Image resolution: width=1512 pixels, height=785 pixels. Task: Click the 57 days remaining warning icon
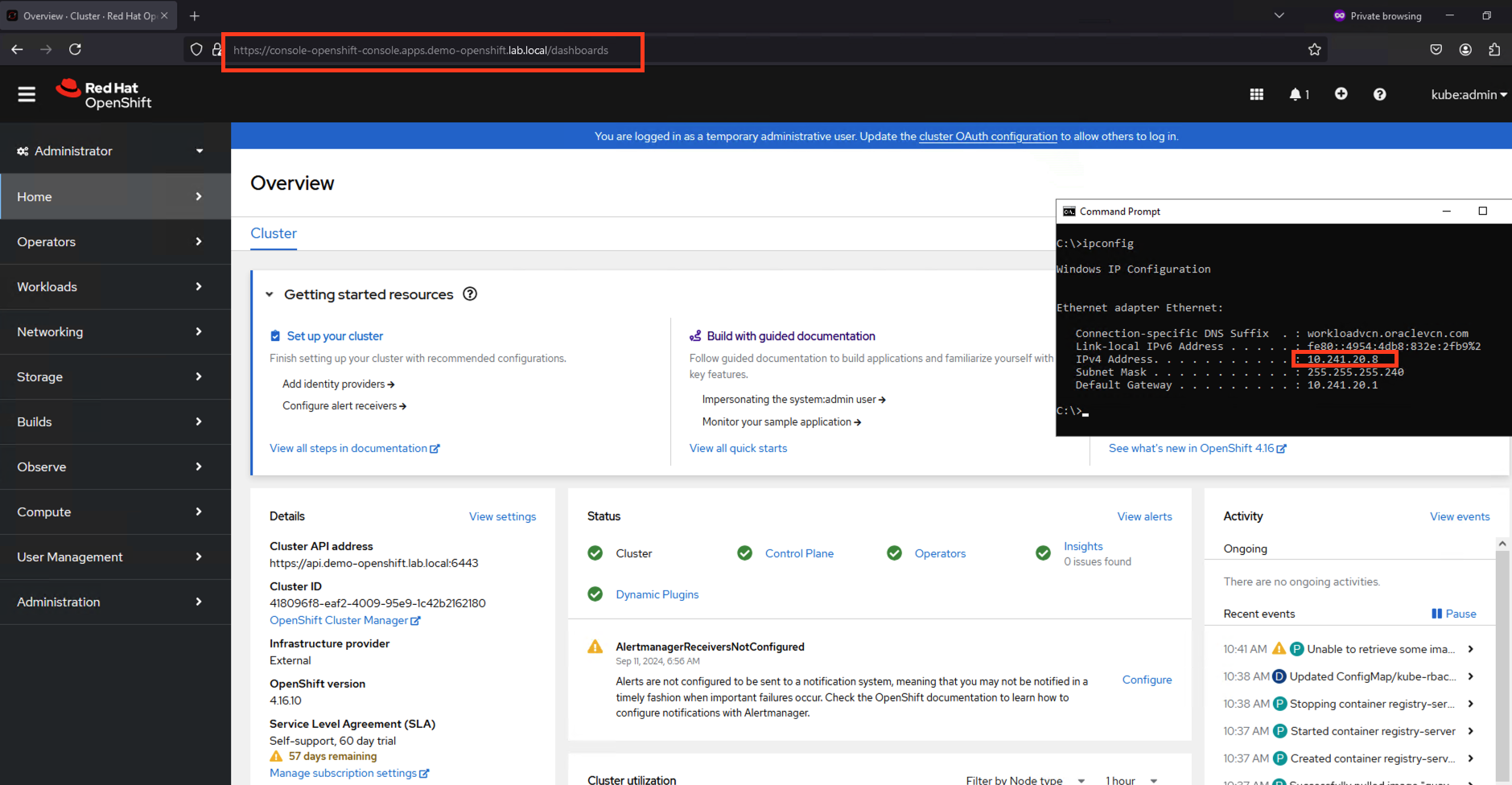pos(276,756)
